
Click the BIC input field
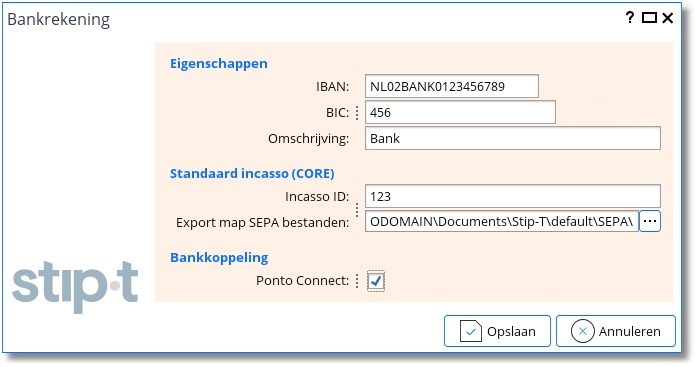pyautogui.click(x=460, y=112)
